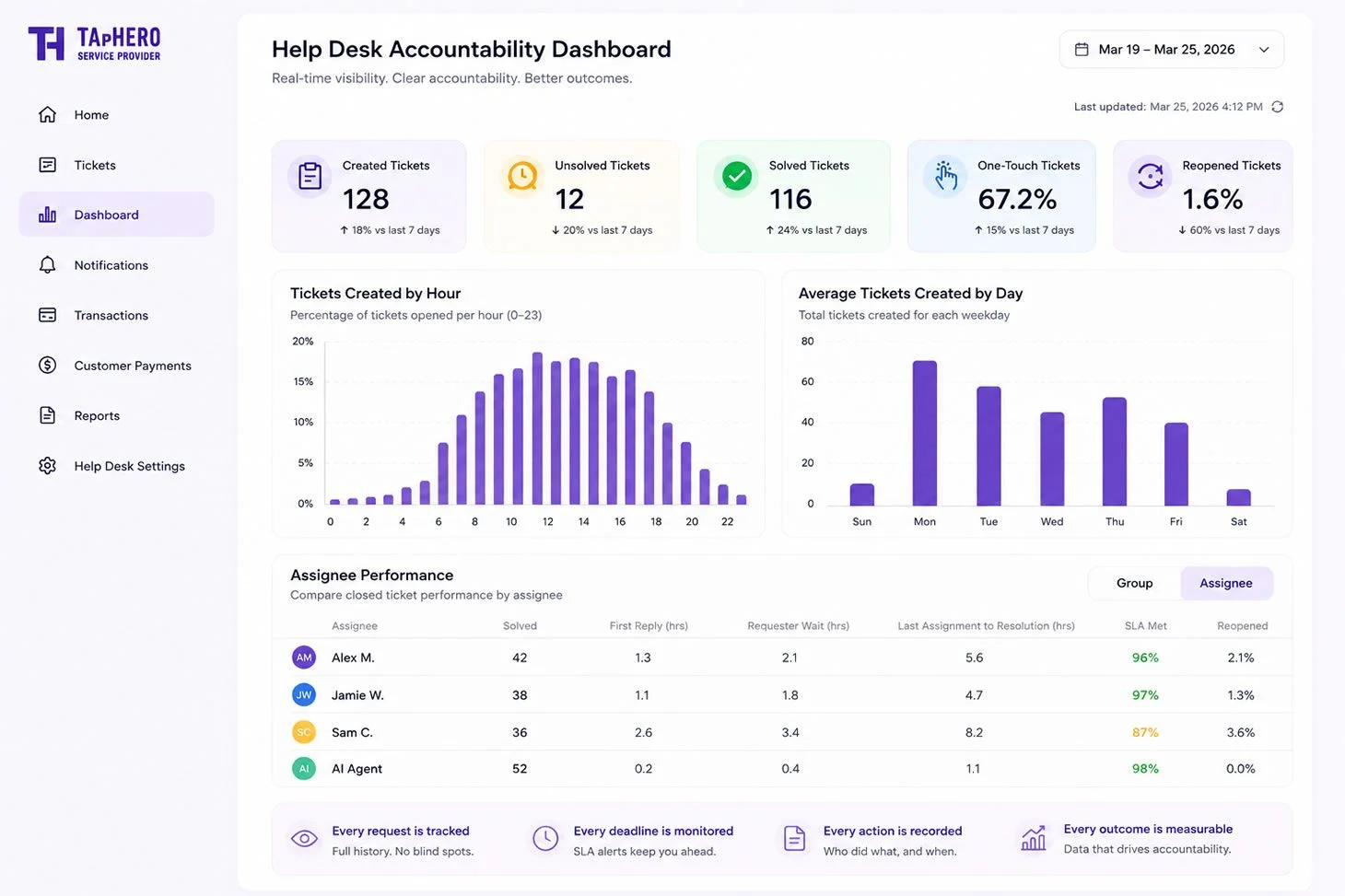
Task: Open Home in the sidebar
Action: pos(117,115)
